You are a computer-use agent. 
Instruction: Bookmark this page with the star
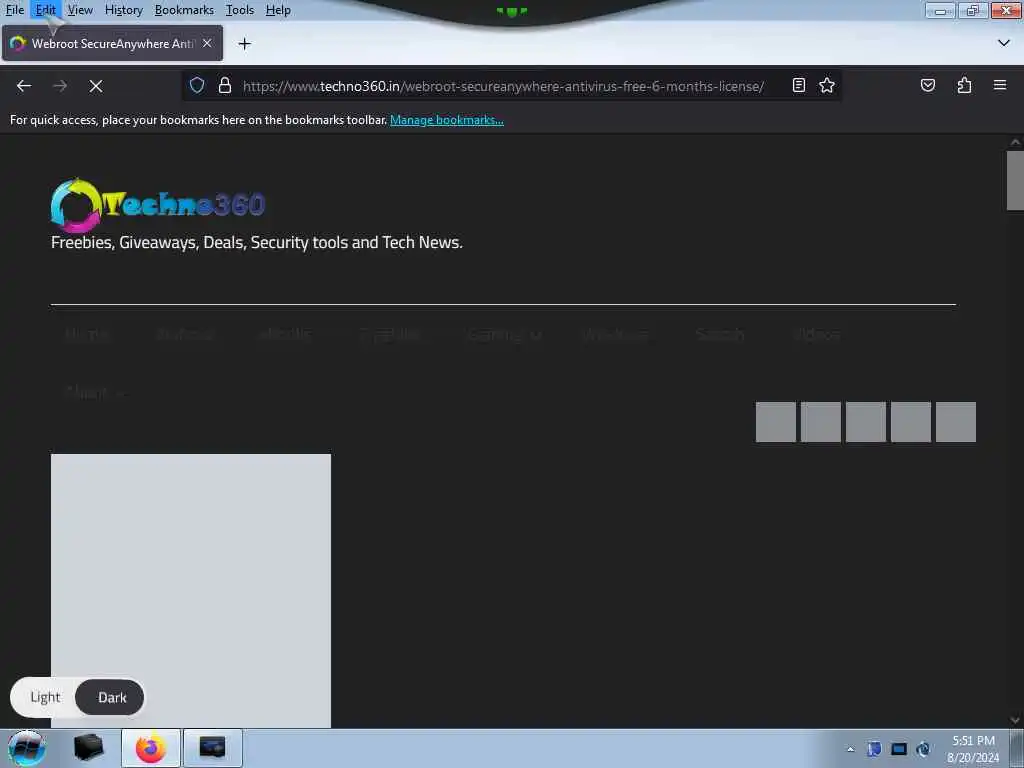[827, 85]
